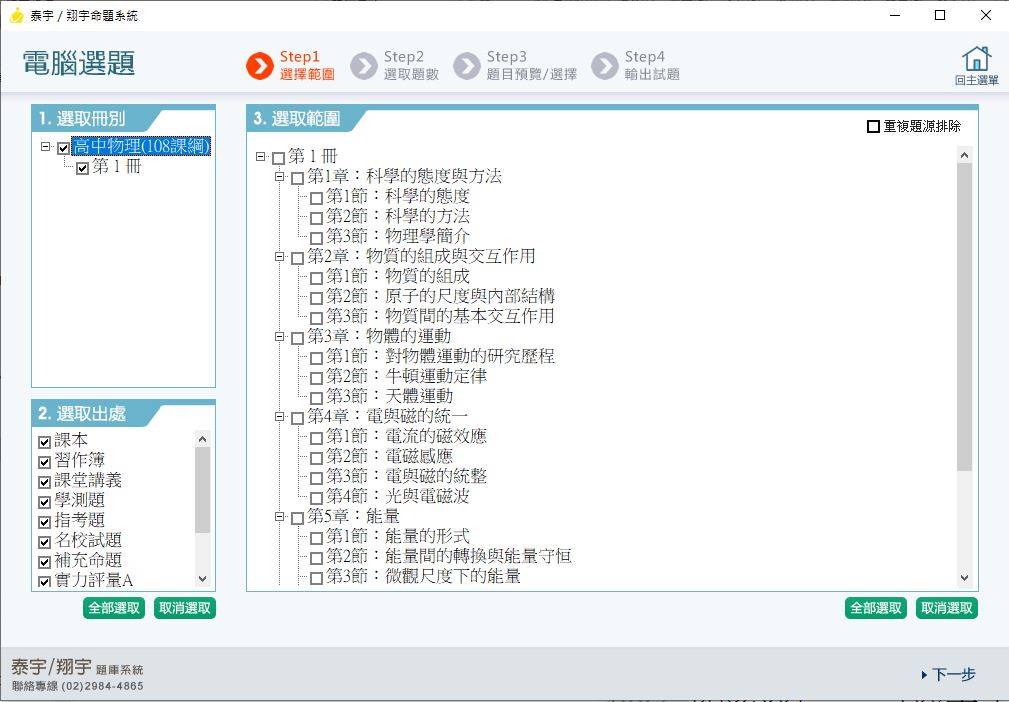Viewport: 1009px width, 702px height.
Task: Select 第1節：對物體運動的研究歷程 row
Action: [x=440, y=356]
